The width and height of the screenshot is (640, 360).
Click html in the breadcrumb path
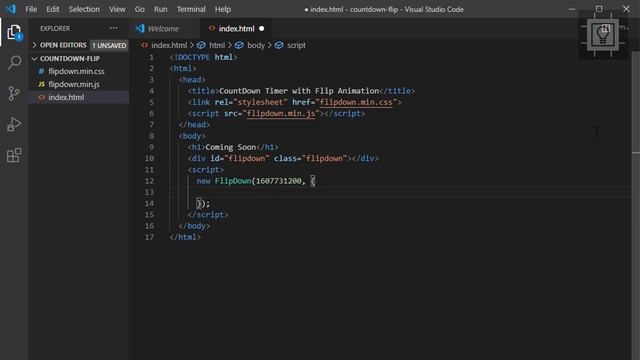click(217, 45)
